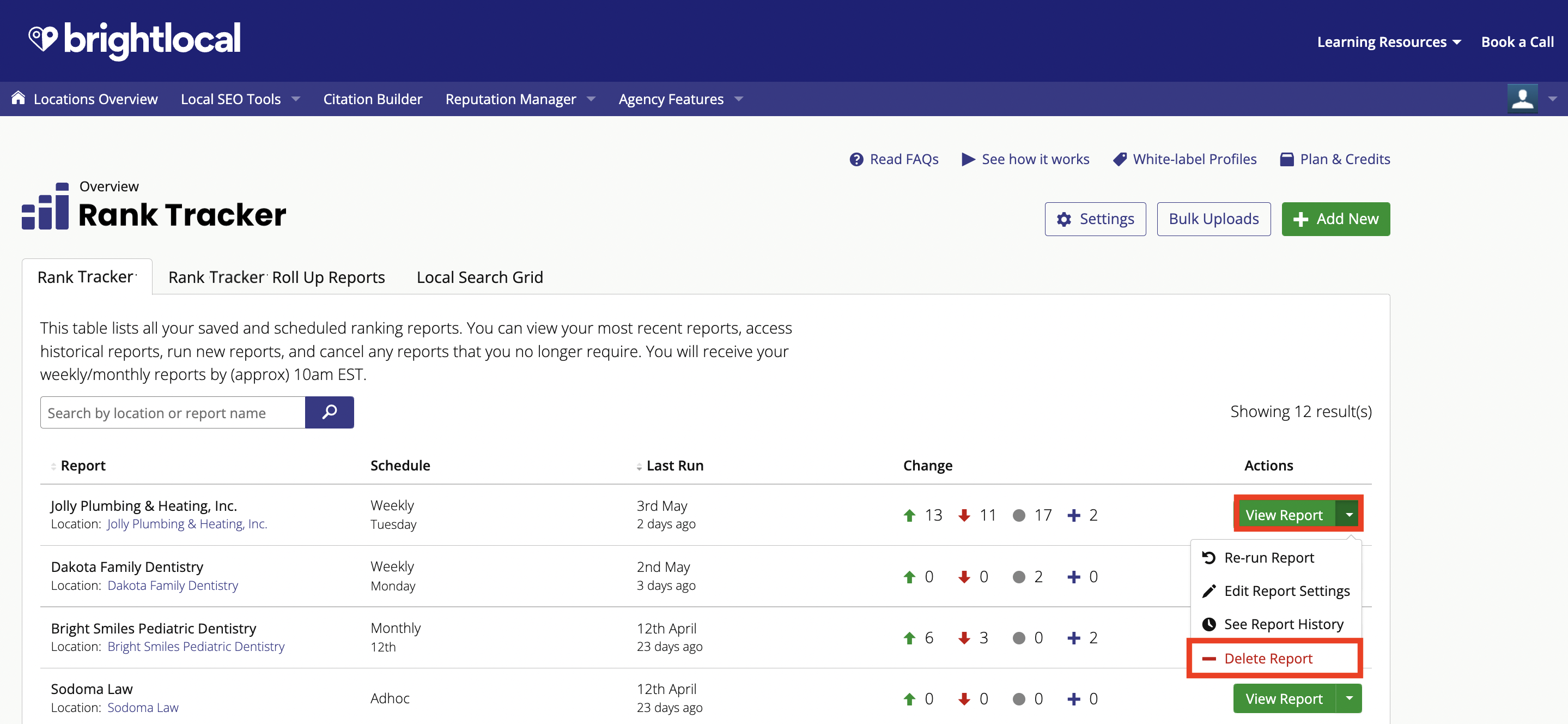Screen dimensions: 1568x724
Task: Open the Dakota Family Dentistry location link
Action: click(x=173, y=586)
